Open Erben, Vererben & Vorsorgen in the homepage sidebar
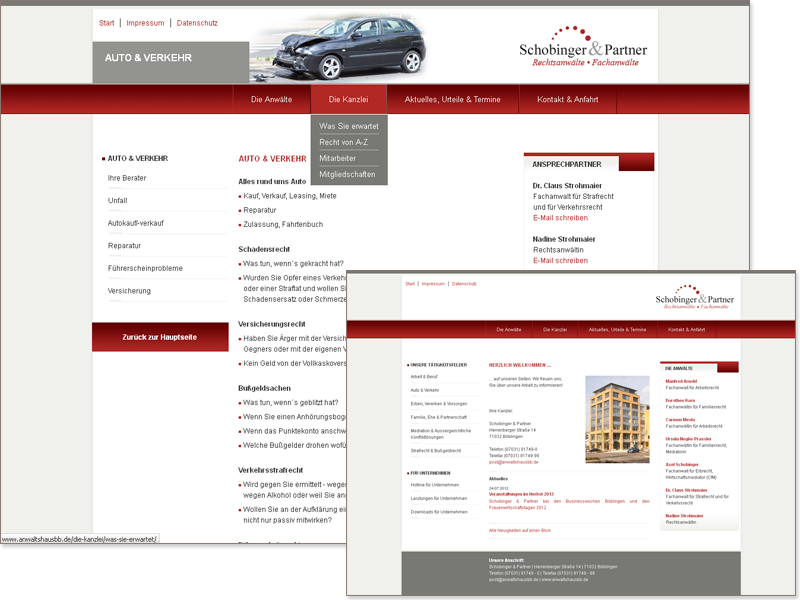The image size is (800, 600). (x=439, y=404)
